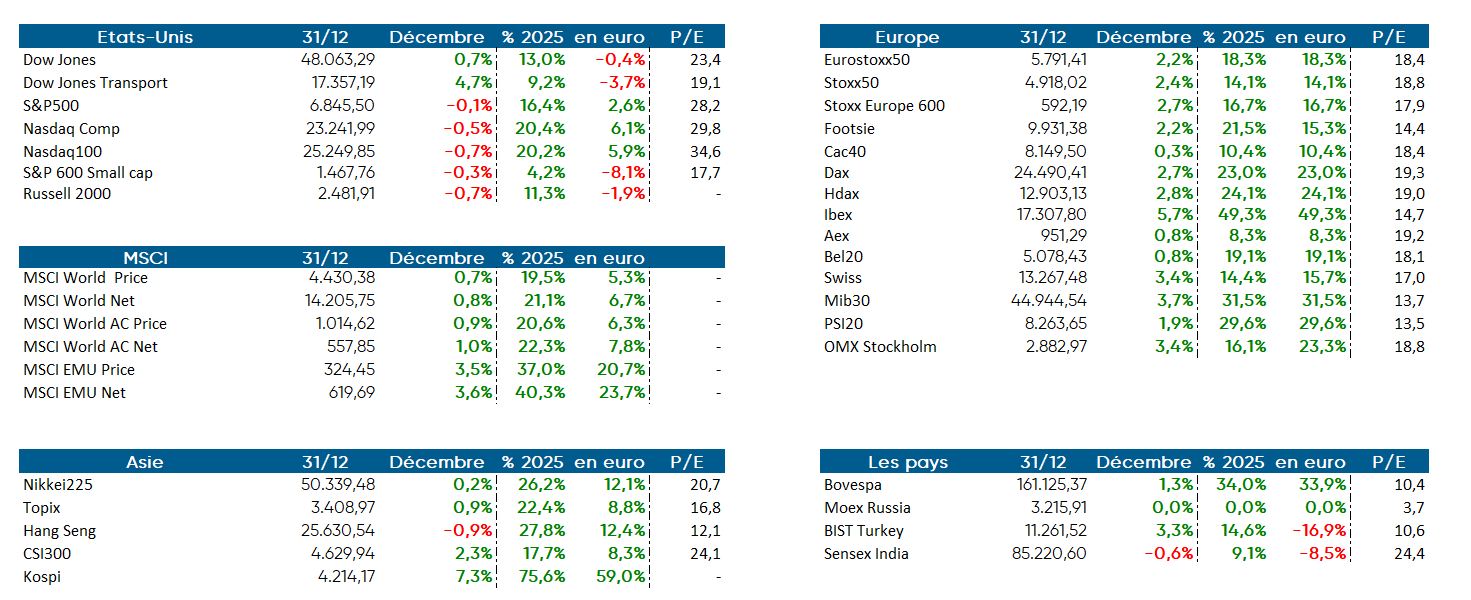Select the Dow Jones Transport row label

pos(95,83)
